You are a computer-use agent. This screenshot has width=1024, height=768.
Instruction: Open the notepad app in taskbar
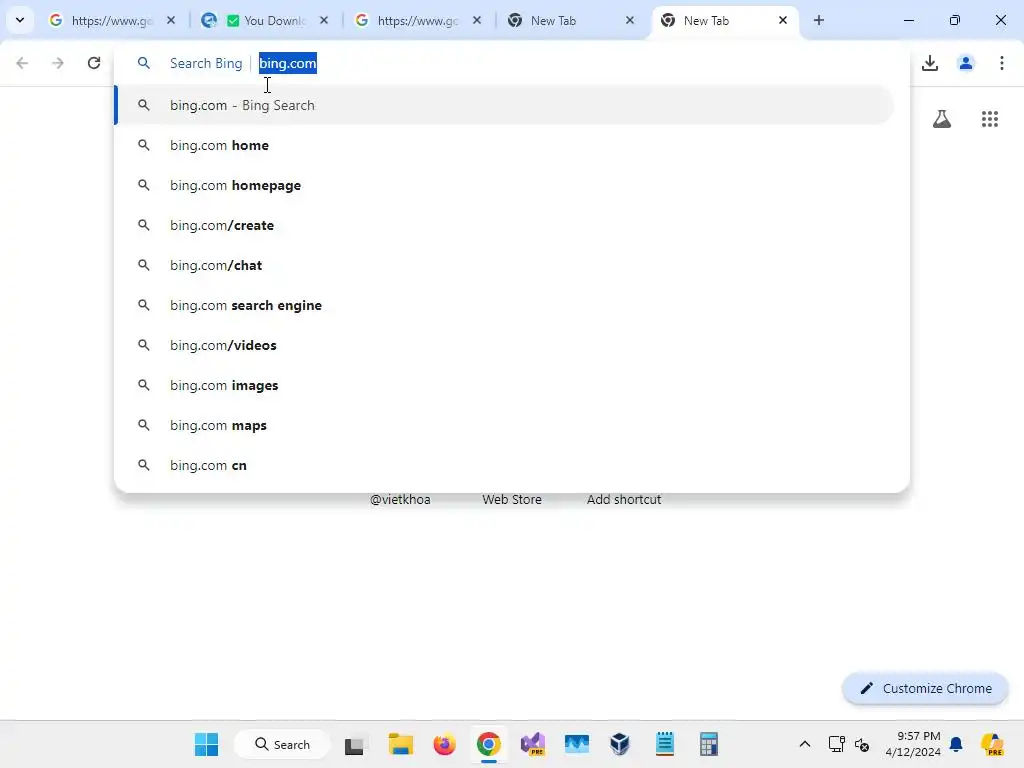coord(665,744)
